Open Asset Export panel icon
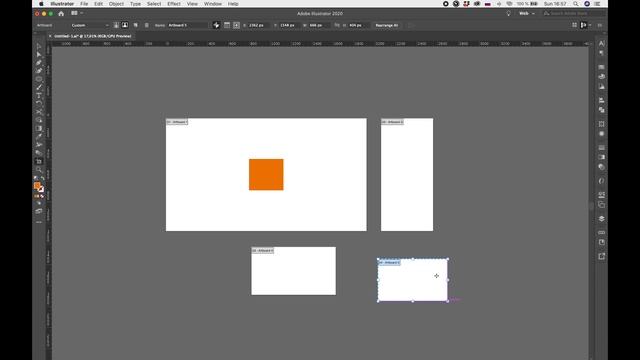This screenshot has width=640, height=360. pyautogui.click(x=602, y=256)
